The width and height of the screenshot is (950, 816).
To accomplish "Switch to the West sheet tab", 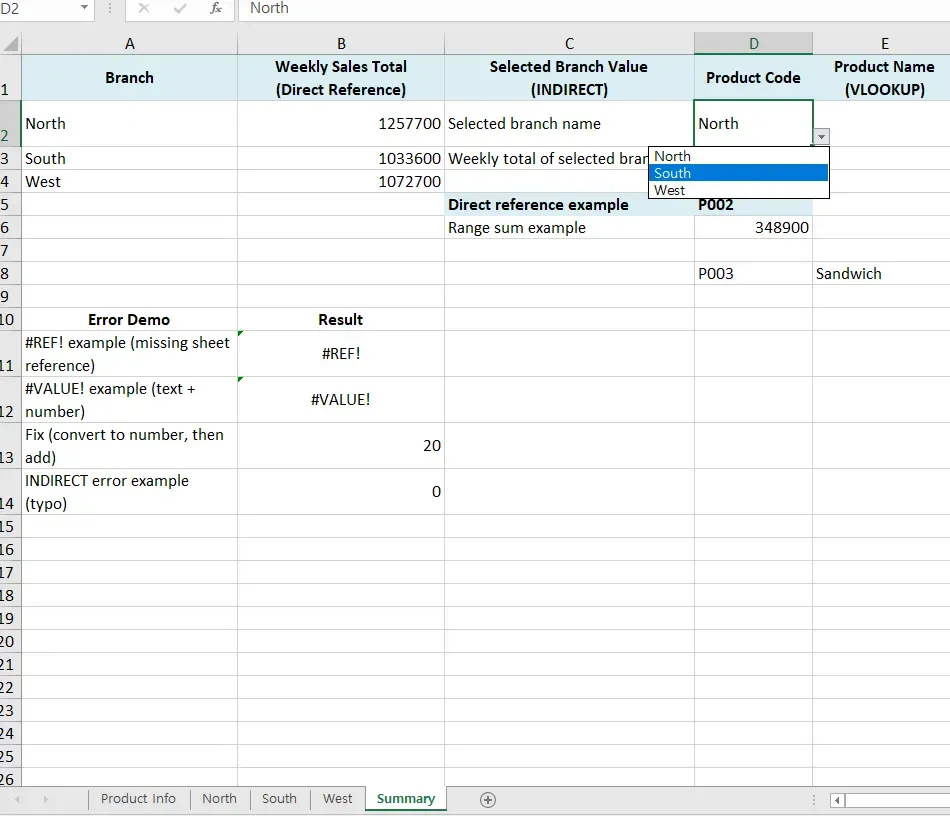I will click(337, 799).
